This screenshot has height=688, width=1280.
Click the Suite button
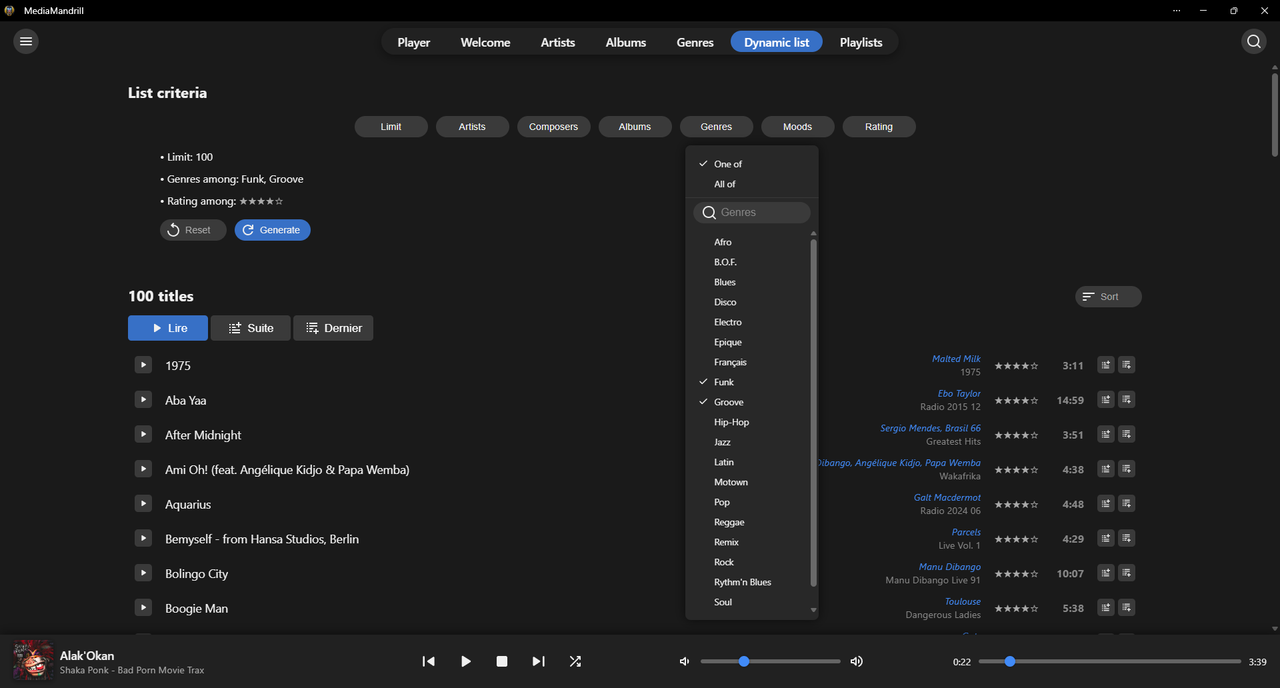[250, 328]
